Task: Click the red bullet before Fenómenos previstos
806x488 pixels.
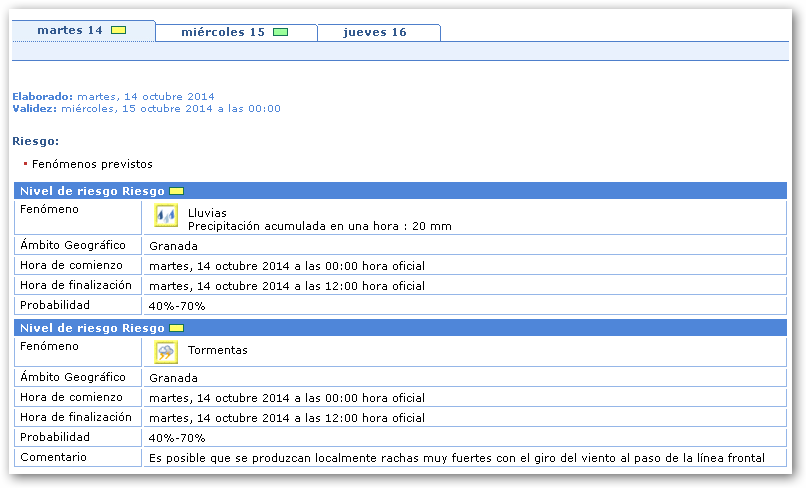Action: point(25,163)
